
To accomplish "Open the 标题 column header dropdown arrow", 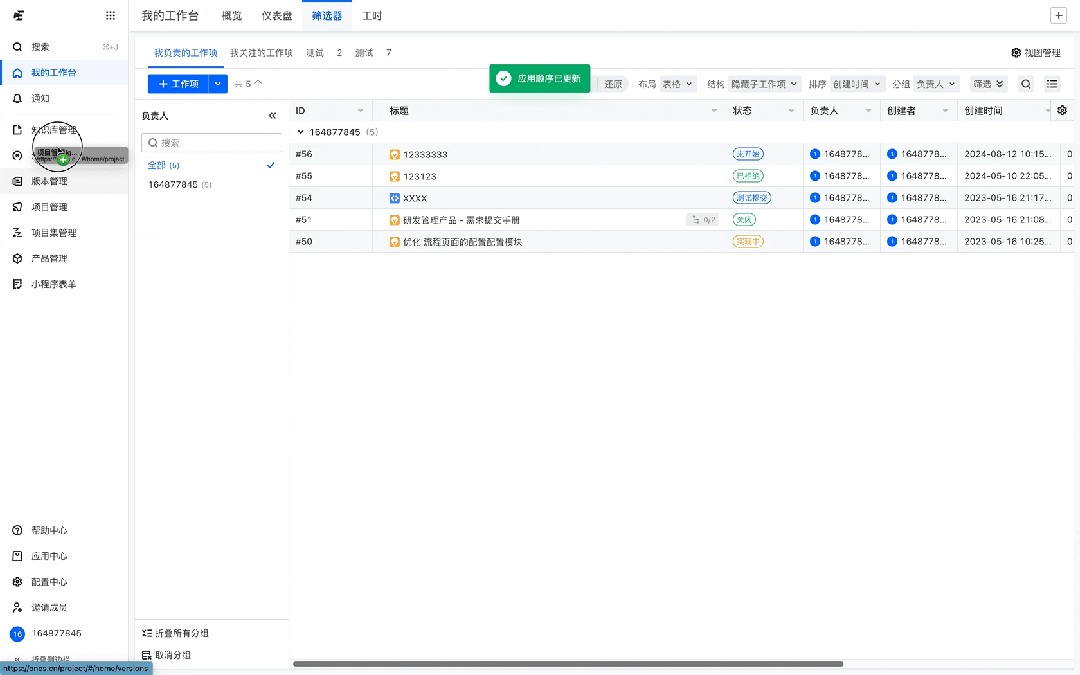I will [714, 111].
